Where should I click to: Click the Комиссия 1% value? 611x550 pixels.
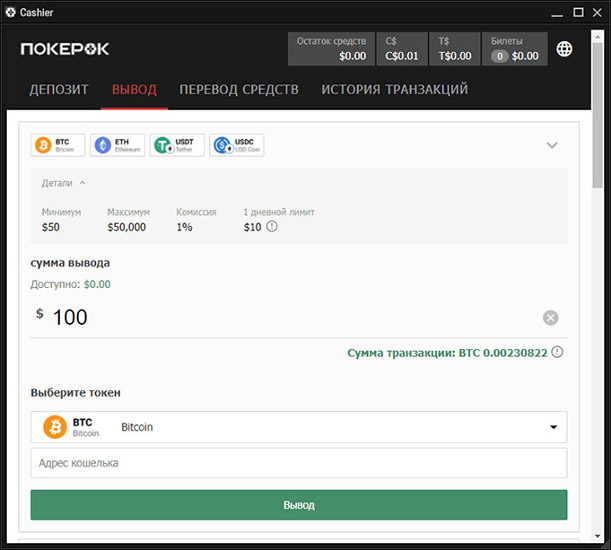[x=184, y=227]
